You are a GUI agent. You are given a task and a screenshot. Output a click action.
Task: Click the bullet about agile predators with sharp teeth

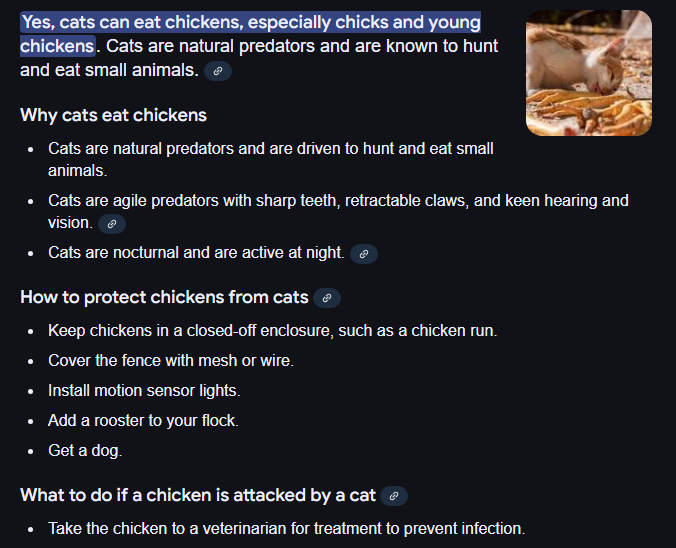[x=338, y=200]
